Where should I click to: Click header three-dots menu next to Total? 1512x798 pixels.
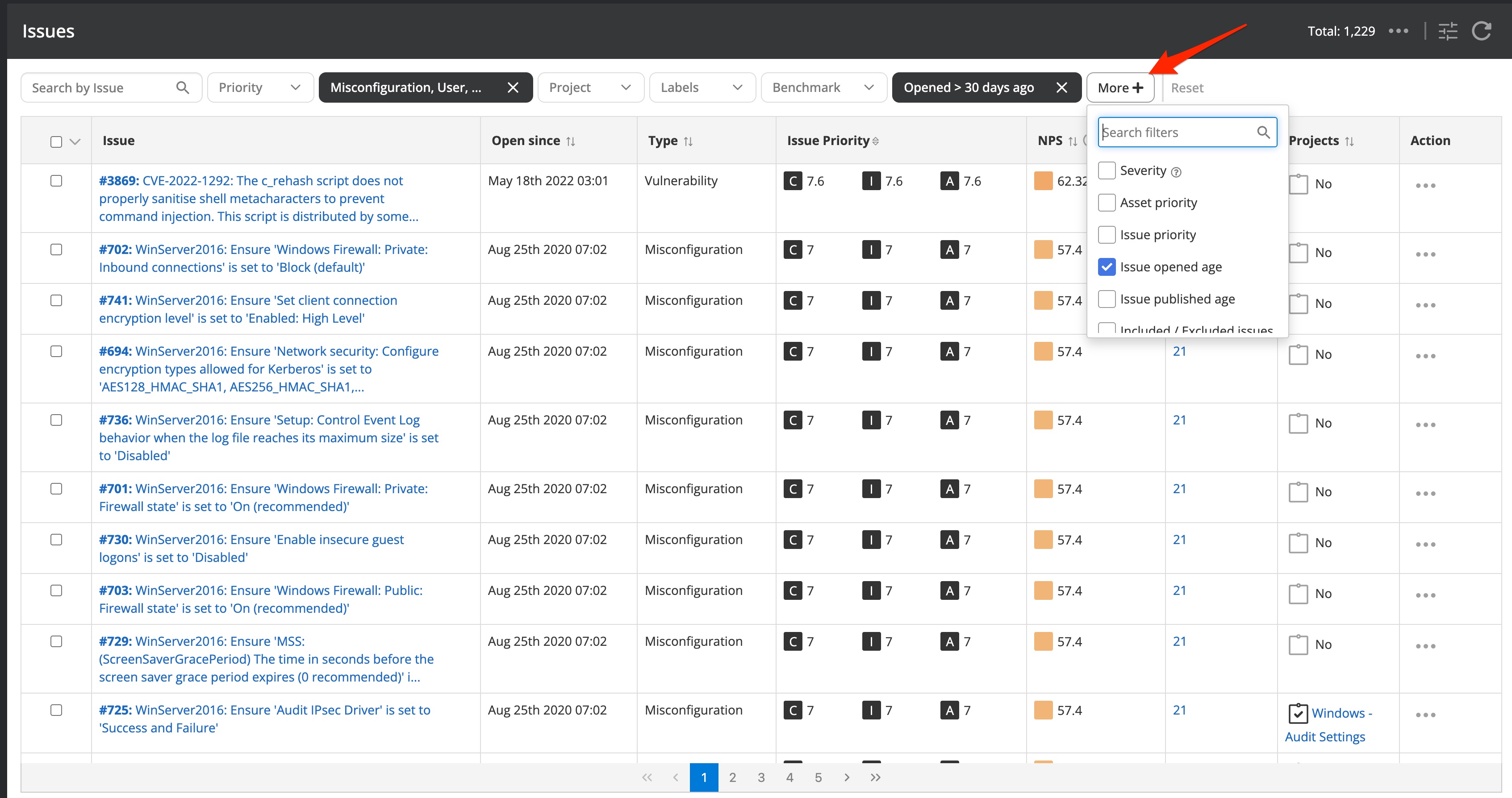coord(1398,31)
